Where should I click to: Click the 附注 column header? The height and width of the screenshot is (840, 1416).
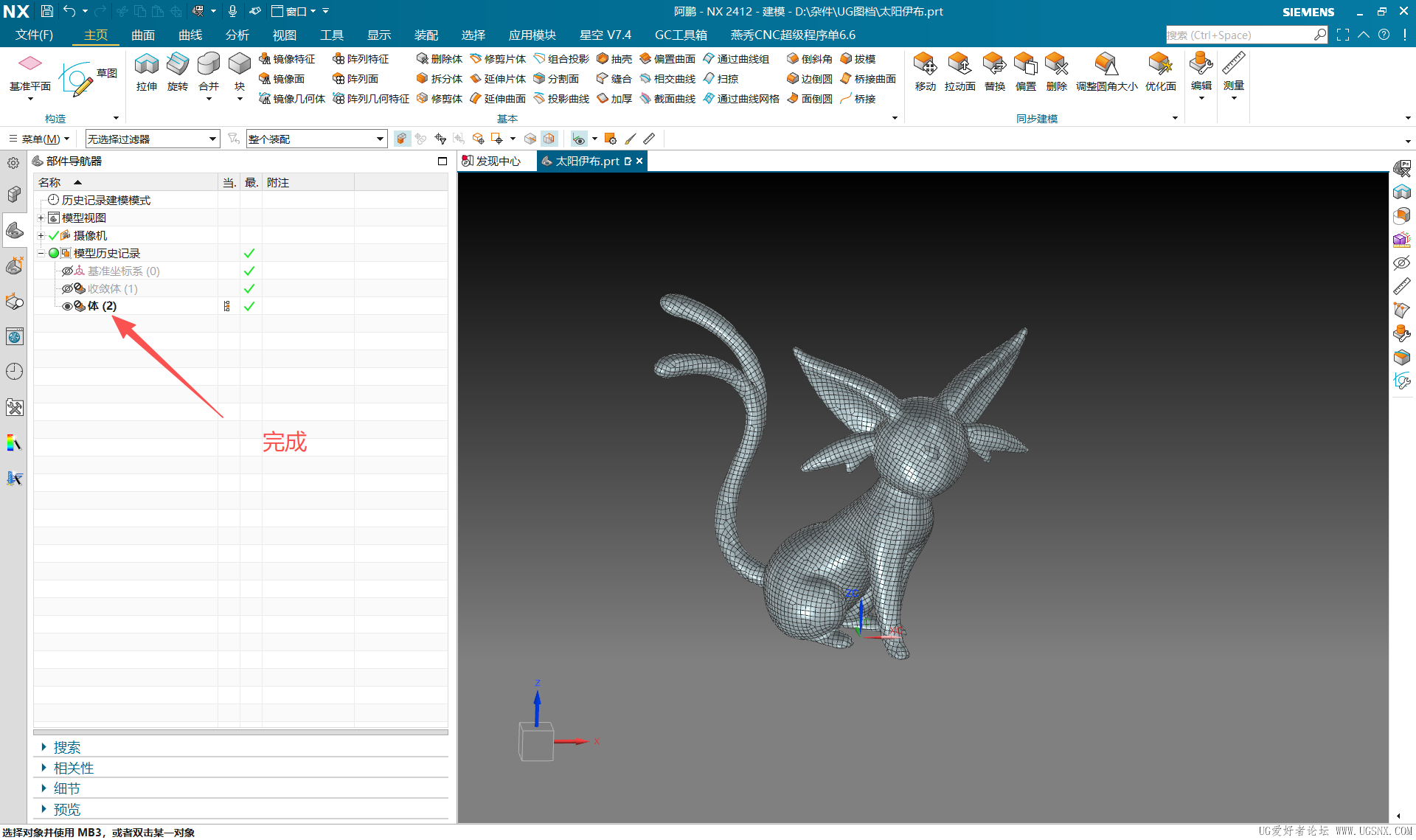point(308,182)
